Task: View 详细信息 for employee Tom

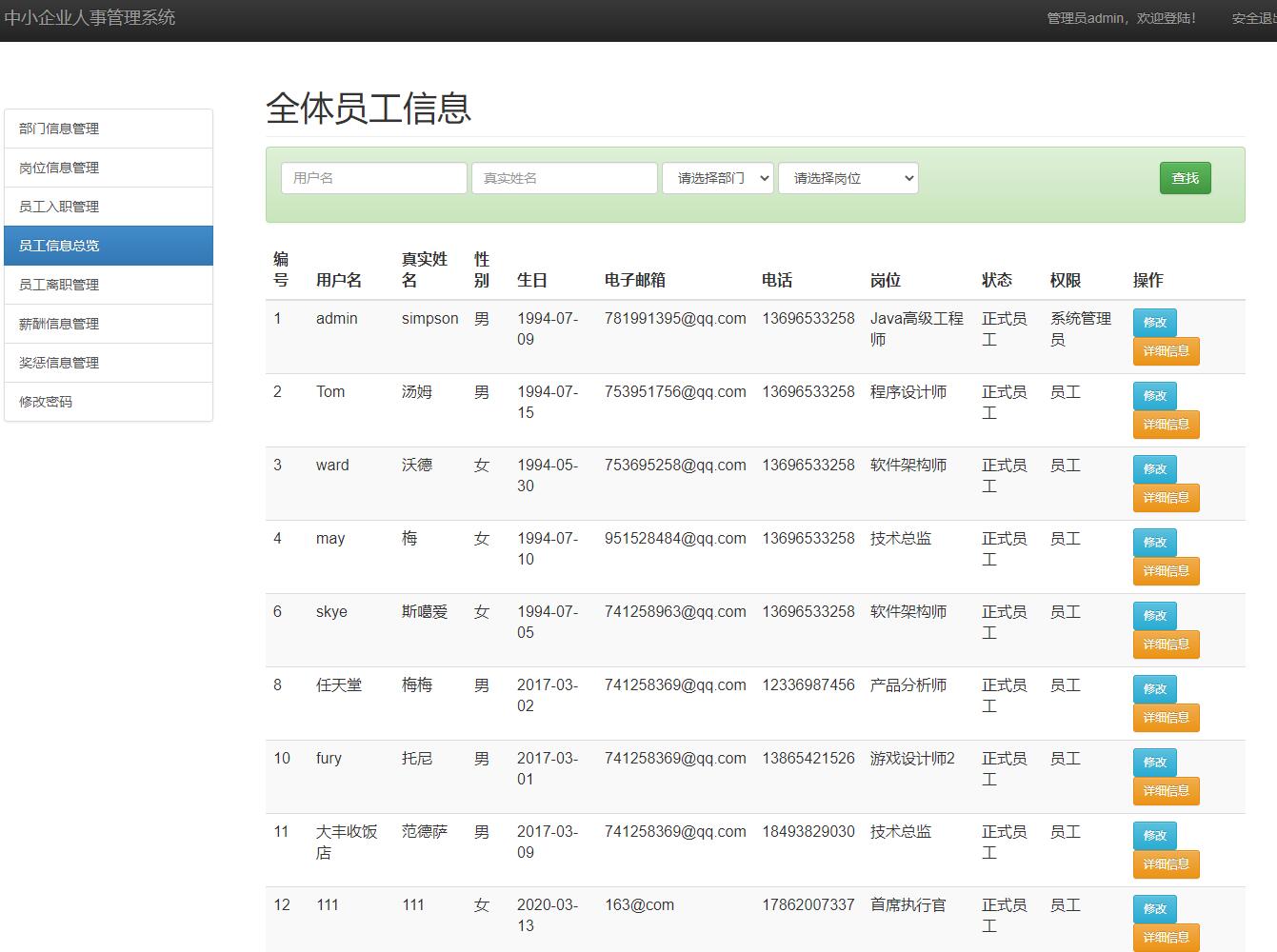Action: pos(1166,424)
